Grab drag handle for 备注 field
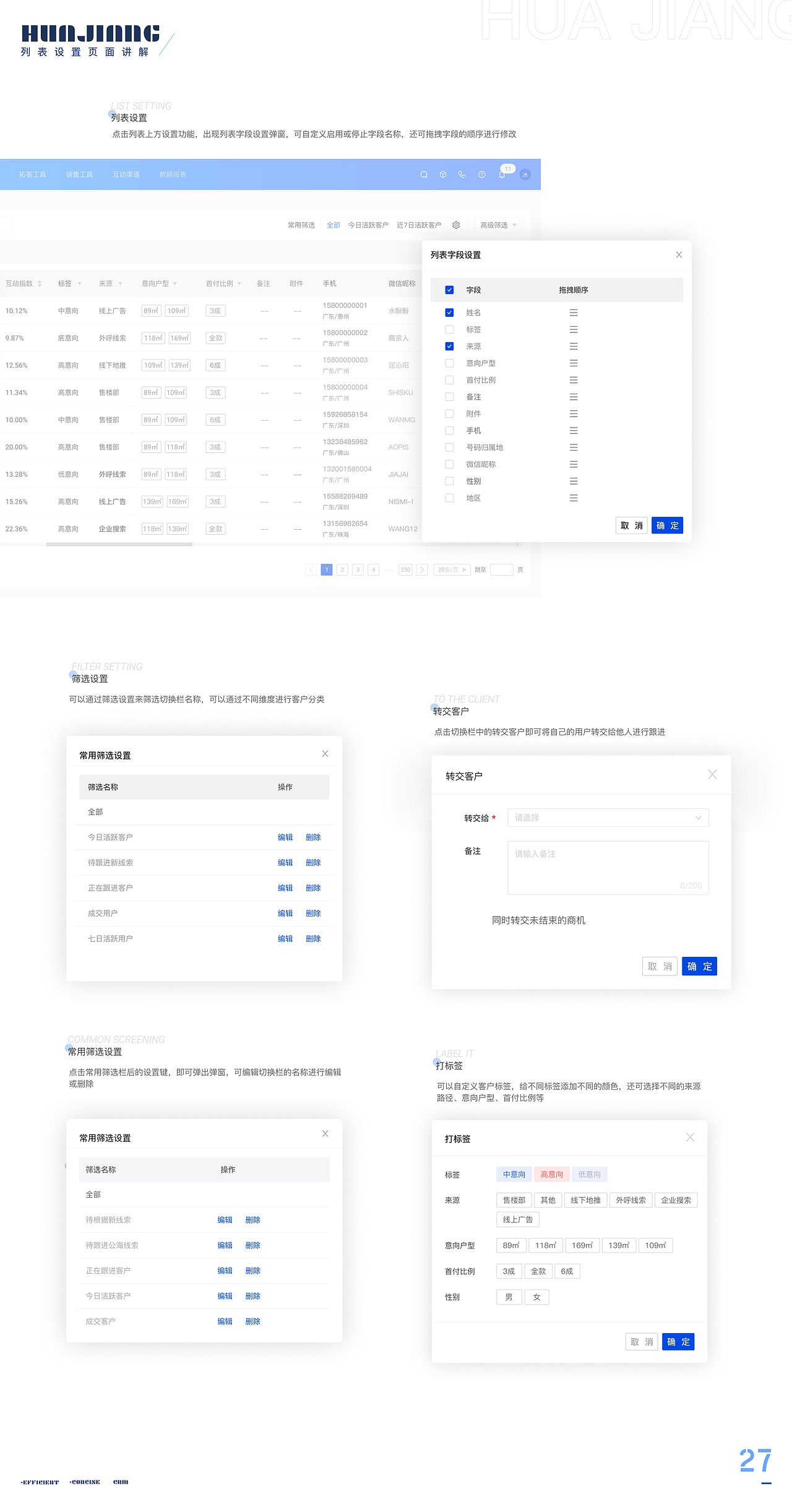 [x=574, y=397]
